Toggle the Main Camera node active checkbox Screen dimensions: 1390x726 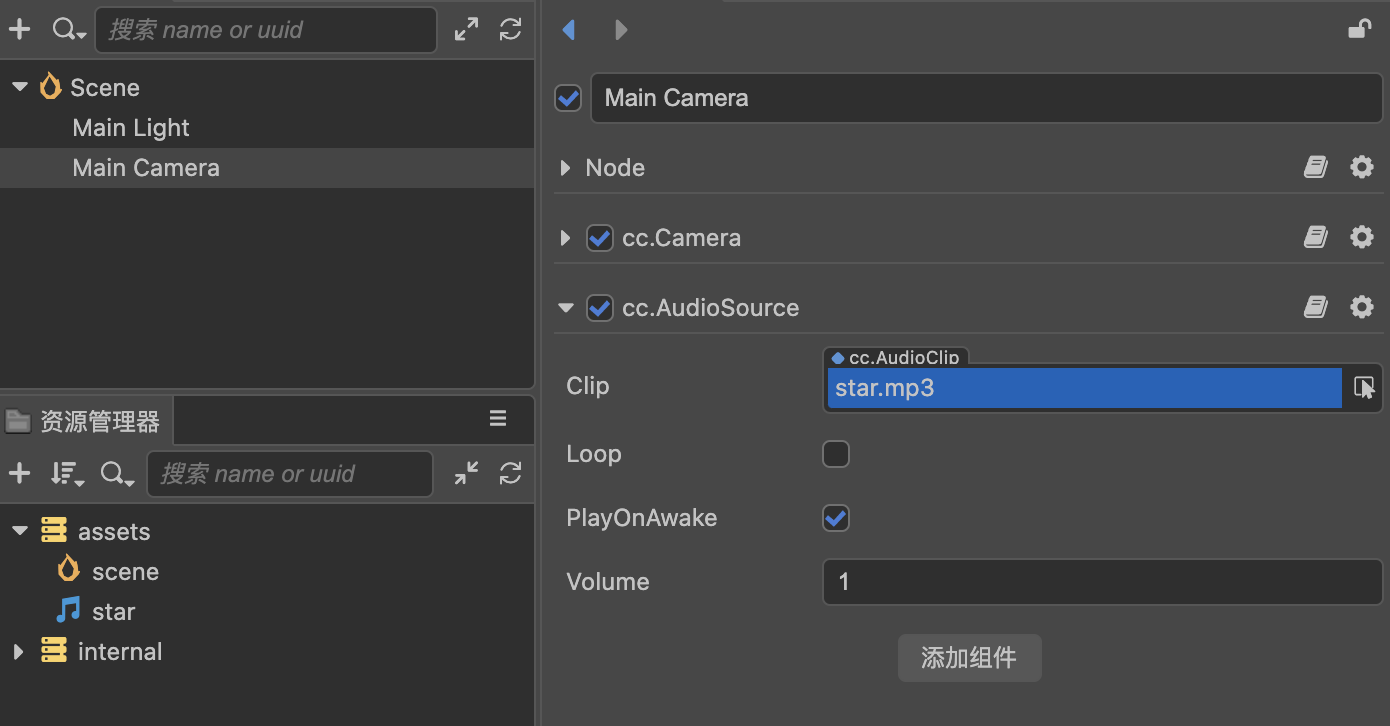point(568,98)
